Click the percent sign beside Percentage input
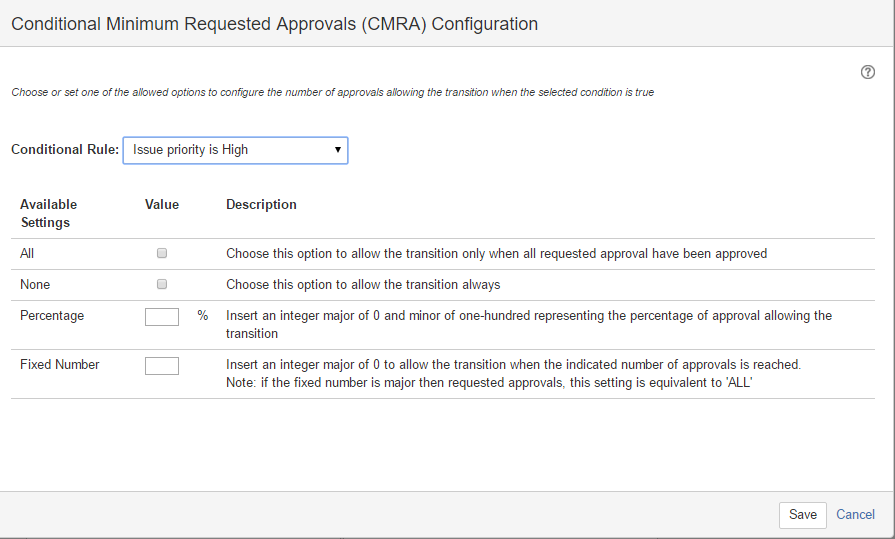 (203, 316)
